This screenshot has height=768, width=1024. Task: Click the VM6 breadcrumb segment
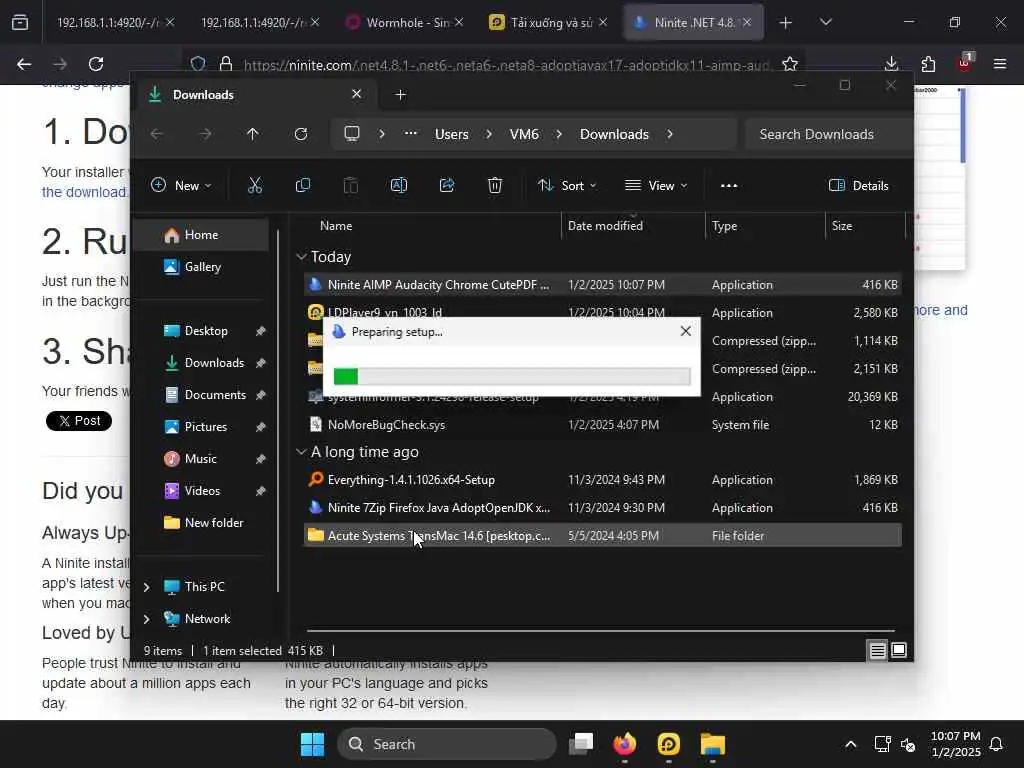(x=524, y=134)
